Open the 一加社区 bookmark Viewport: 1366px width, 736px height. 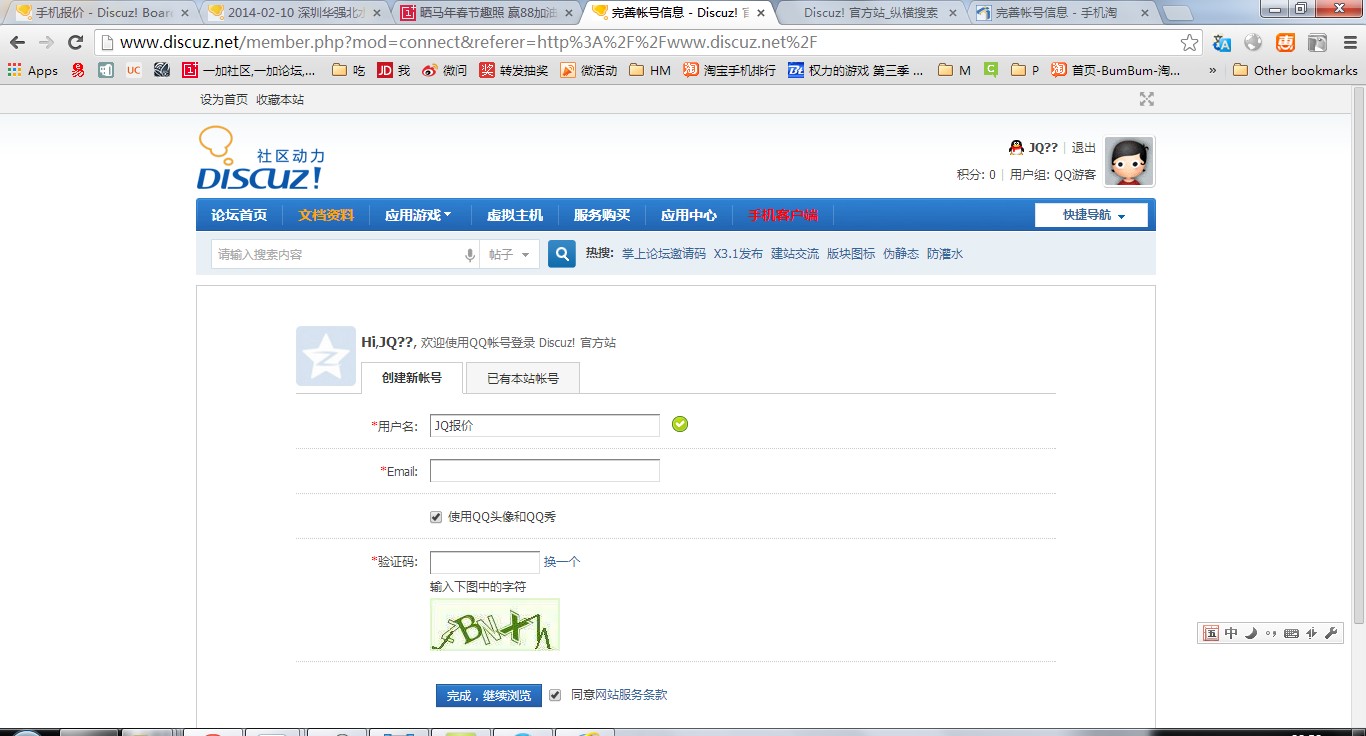coord(249,70)
